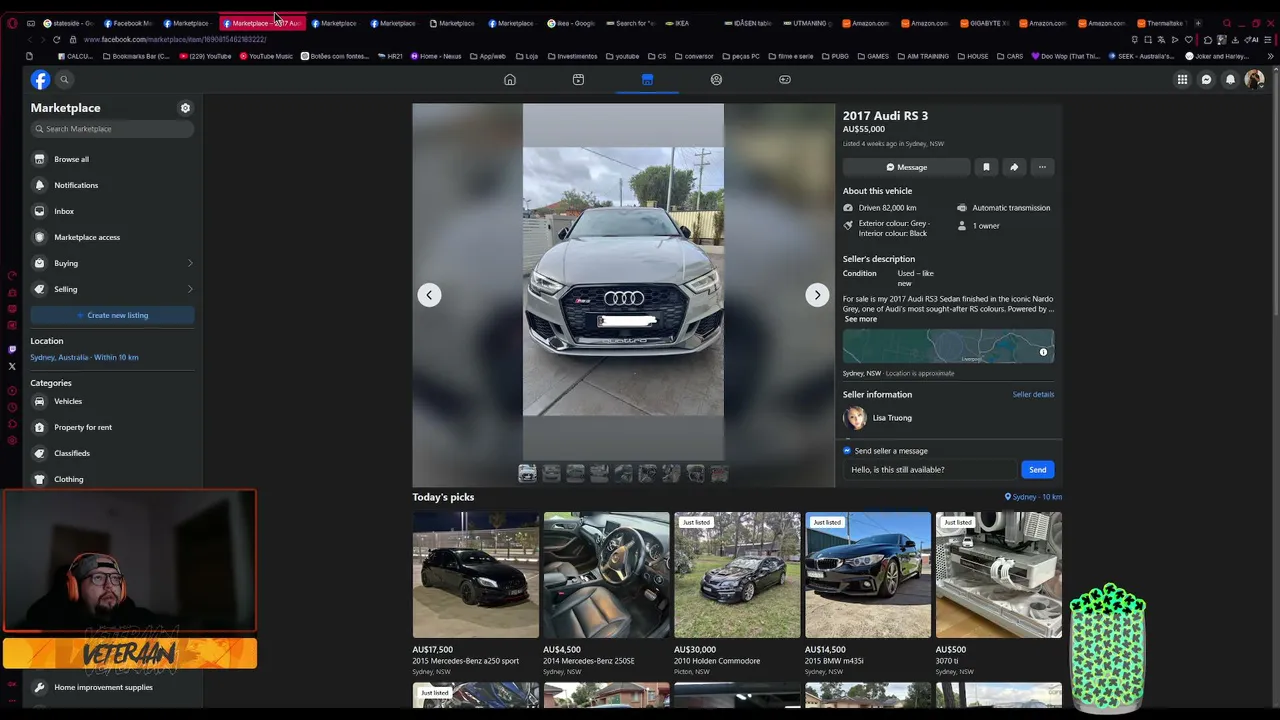1280x720 pixels.
Task: Open the YouTube Music bookmark
Action: (265, 56)
